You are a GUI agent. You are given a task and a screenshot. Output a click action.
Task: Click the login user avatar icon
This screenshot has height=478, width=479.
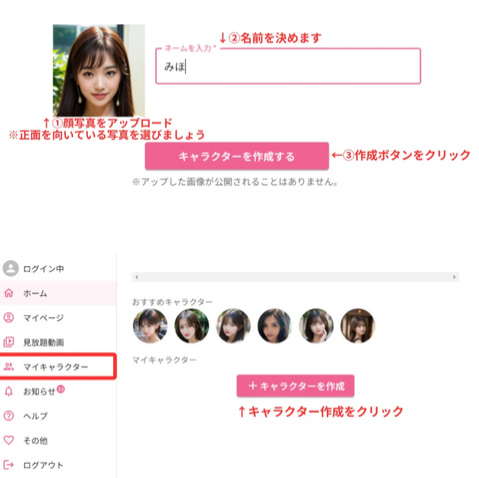[11, 268]
